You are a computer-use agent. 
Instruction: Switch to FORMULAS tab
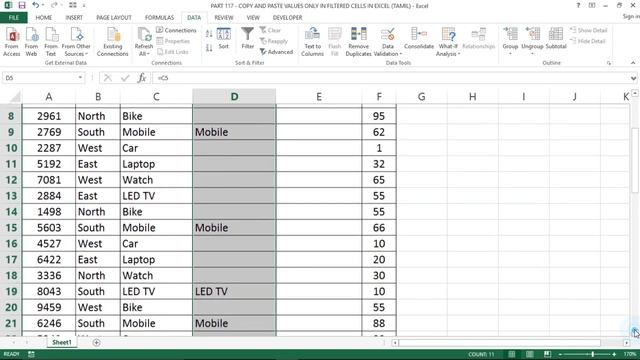click(159, 18)
